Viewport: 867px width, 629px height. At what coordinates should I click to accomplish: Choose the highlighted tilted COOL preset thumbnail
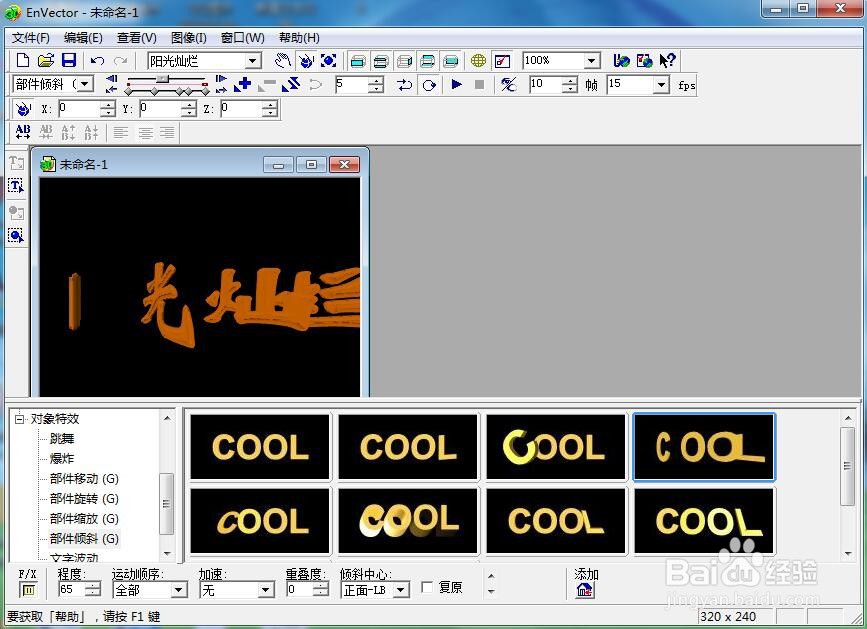click(x=704, y=447)
